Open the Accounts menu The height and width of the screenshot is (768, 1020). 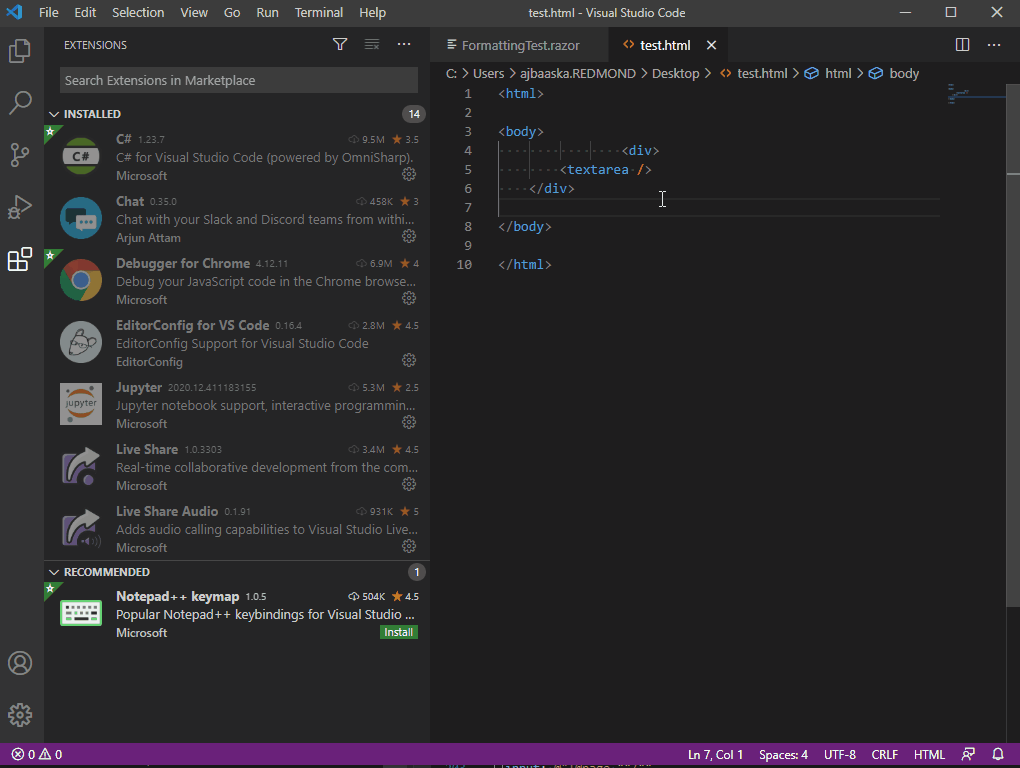click(21, 662)
